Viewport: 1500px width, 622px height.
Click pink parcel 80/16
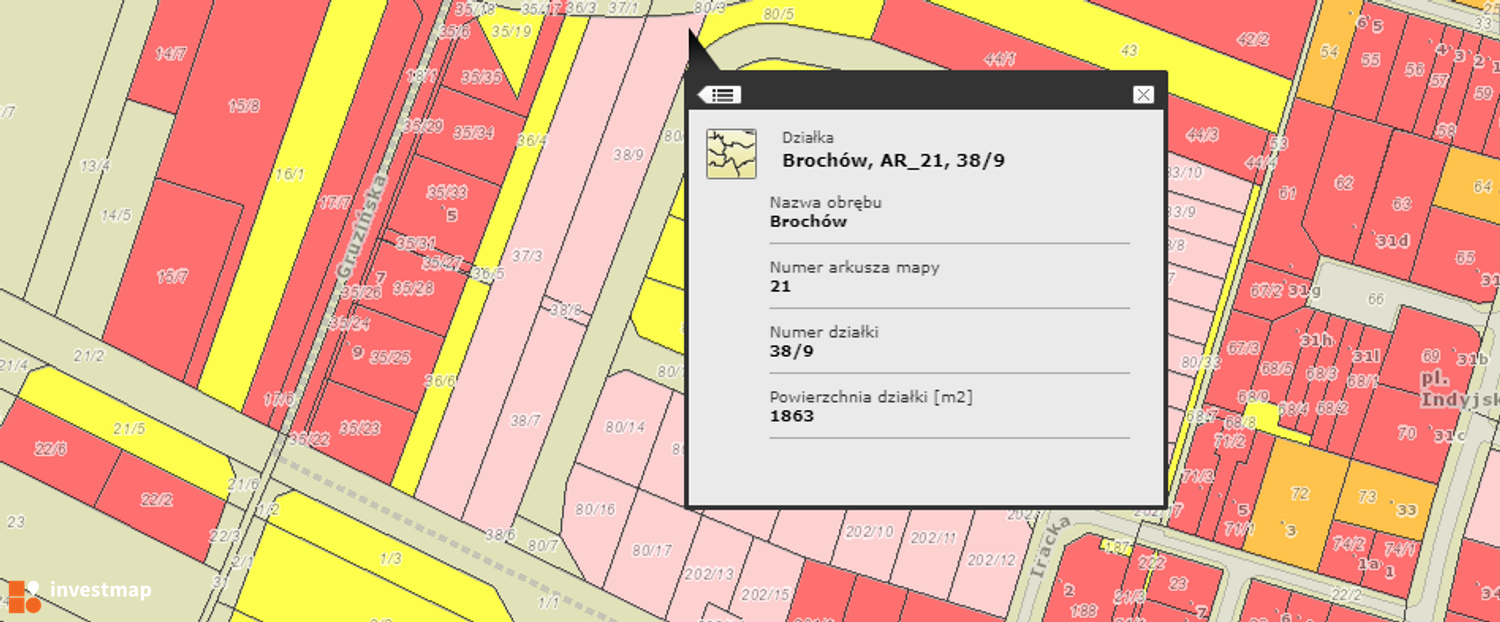[596, 509]
